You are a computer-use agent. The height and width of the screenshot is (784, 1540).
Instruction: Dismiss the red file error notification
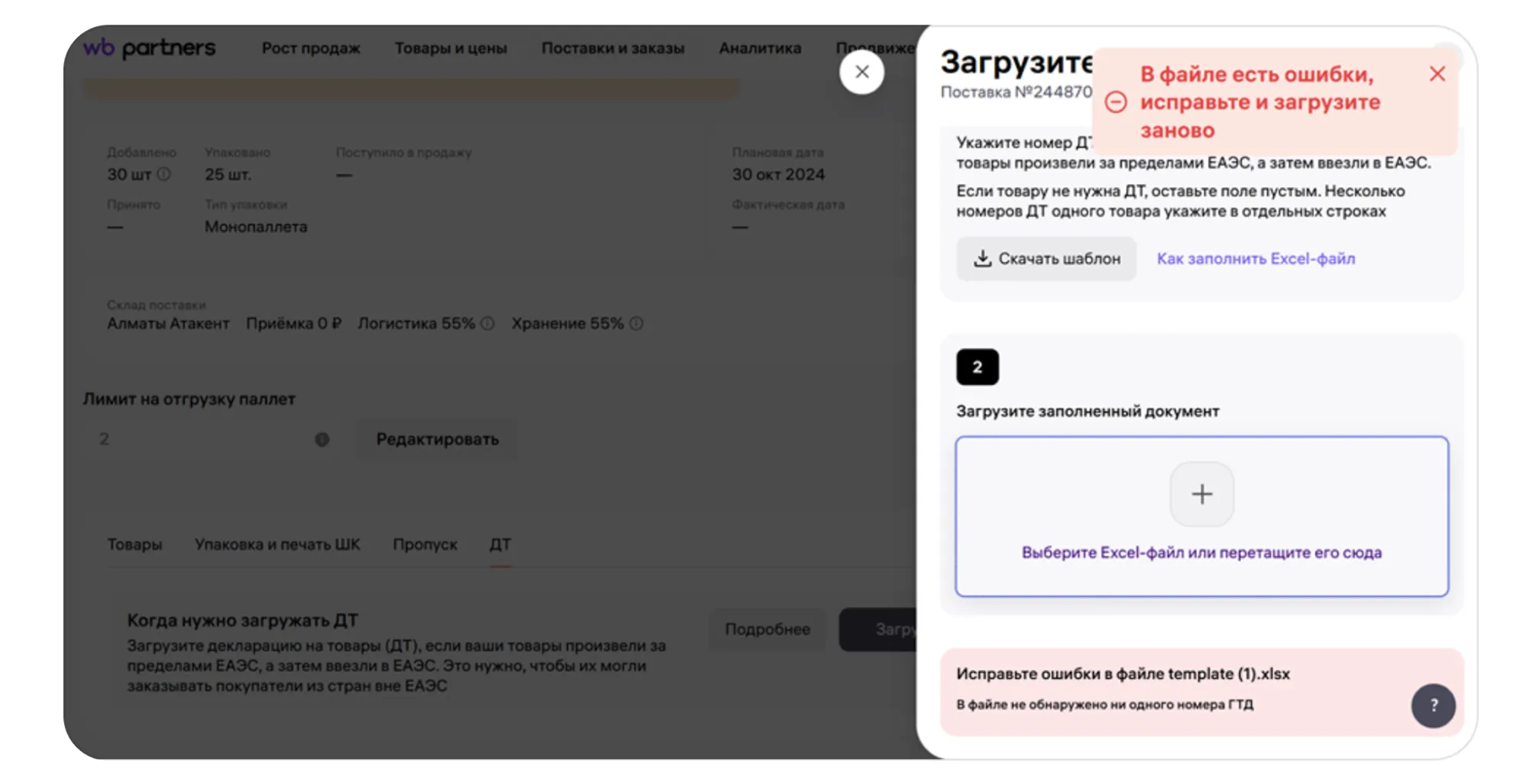coord(1437,74)
